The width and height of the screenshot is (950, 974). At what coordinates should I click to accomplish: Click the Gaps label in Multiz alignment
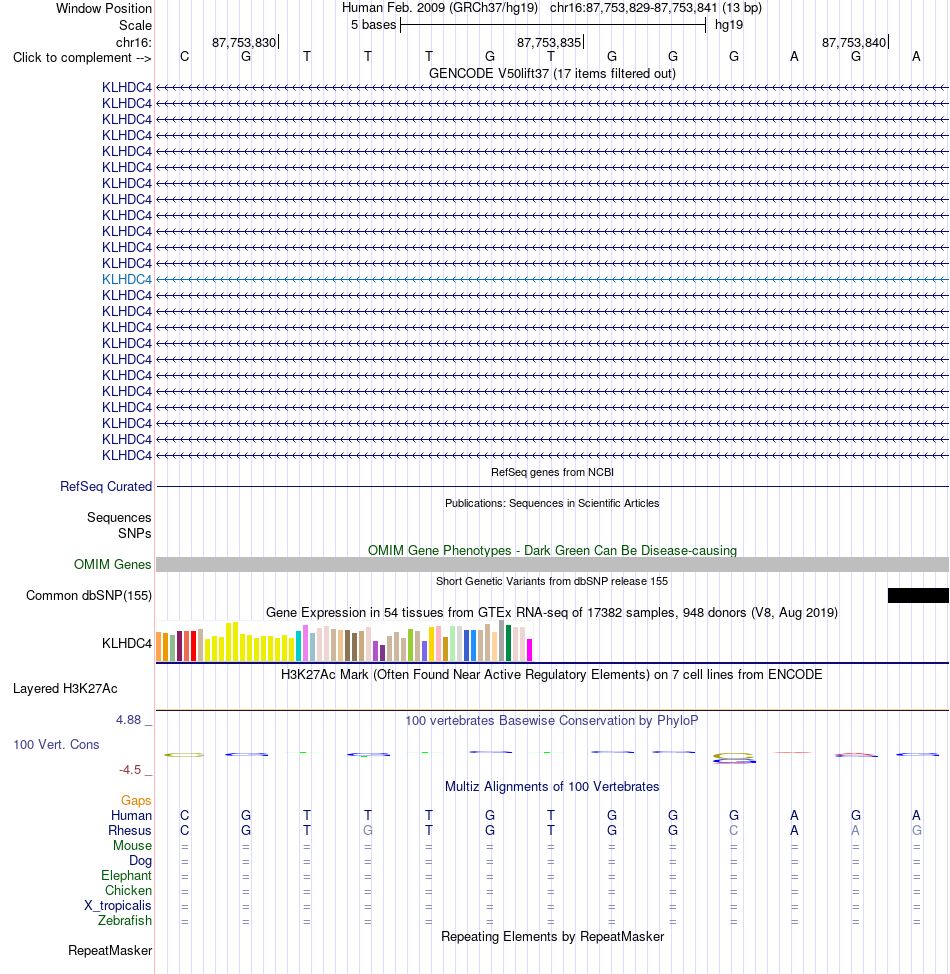pyautogui.click(x=136, y=801)
